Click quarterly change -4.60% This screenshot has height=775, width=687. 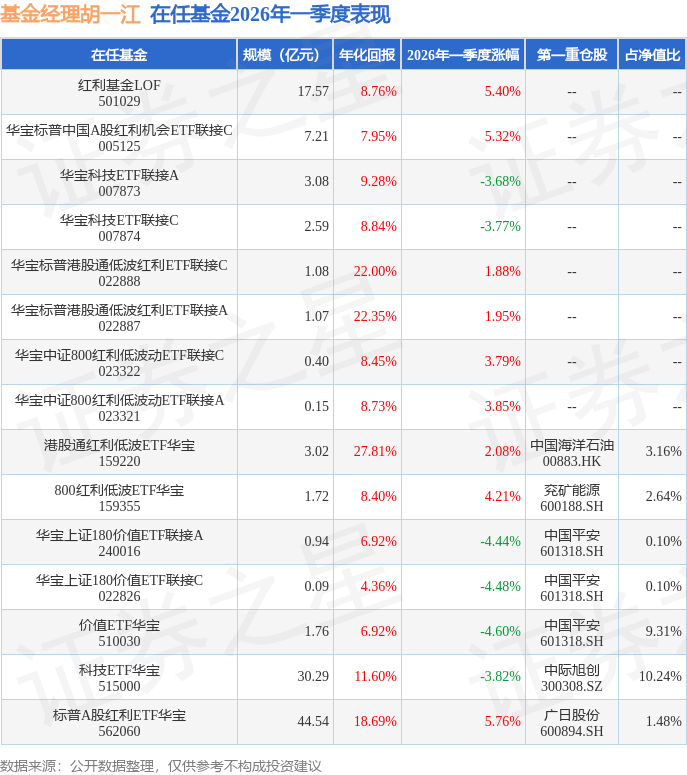[x=500, y=631]
